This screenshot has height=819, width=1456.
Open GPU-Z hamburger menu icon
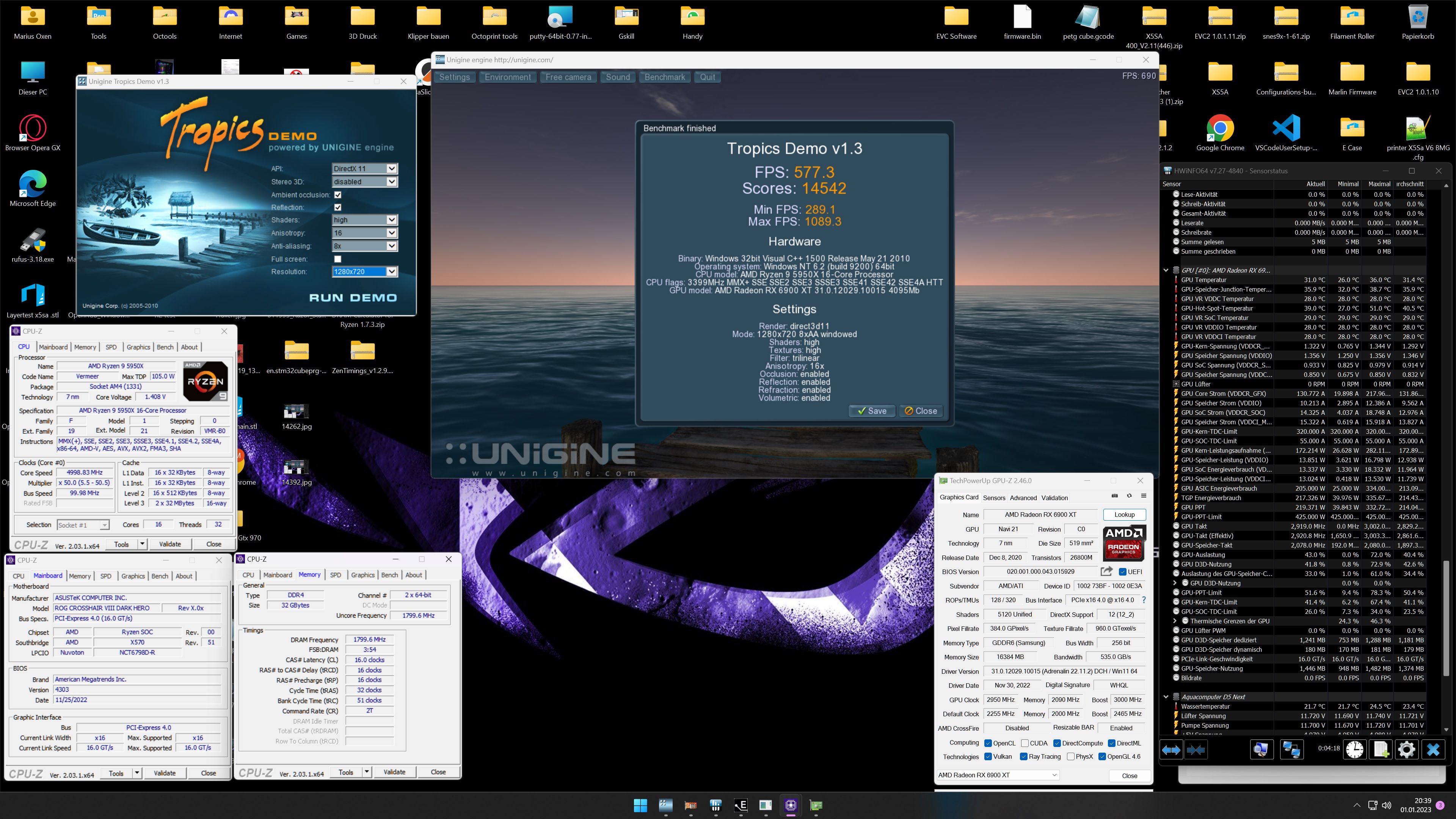[1144, 496]
